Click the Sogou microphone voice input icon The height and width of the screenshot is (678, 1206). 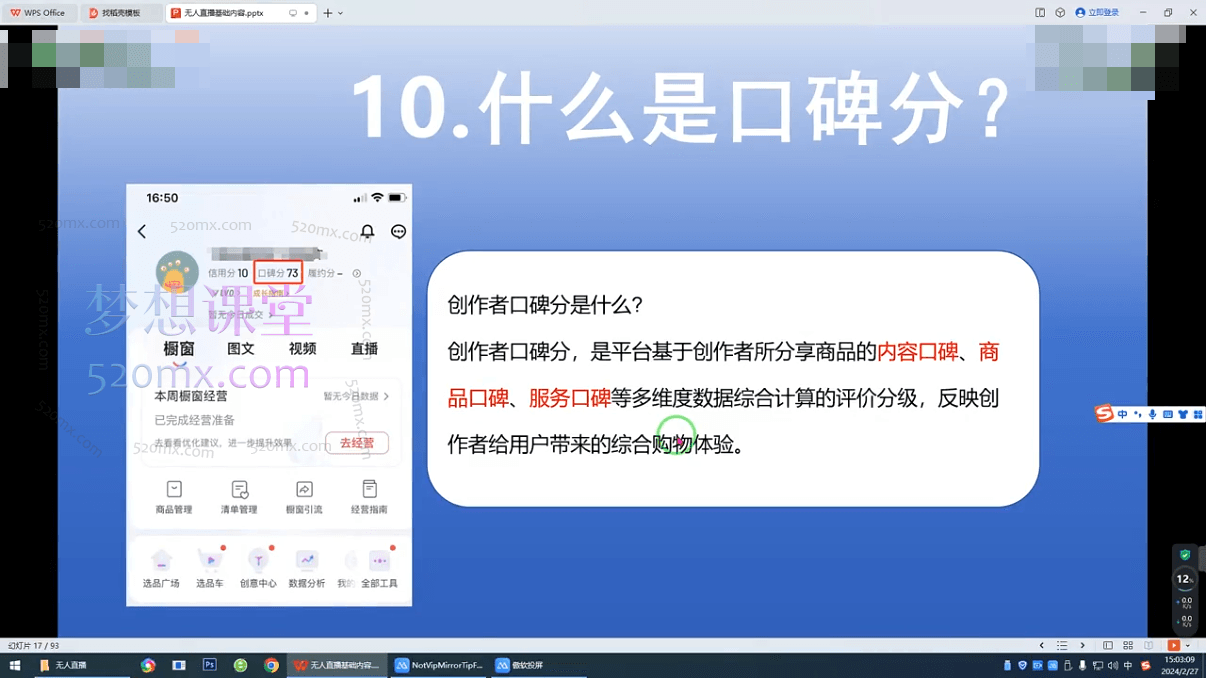click(1153, 413)
